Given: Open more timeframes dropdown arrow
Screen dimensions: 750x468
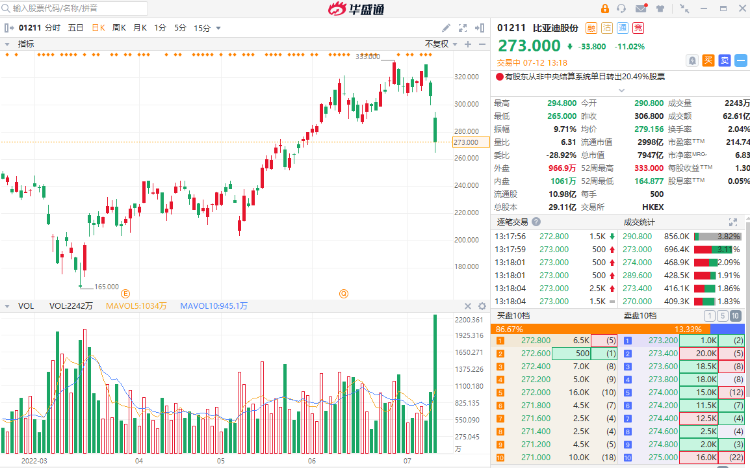Looking at the screenshot, I should [218, 28].
